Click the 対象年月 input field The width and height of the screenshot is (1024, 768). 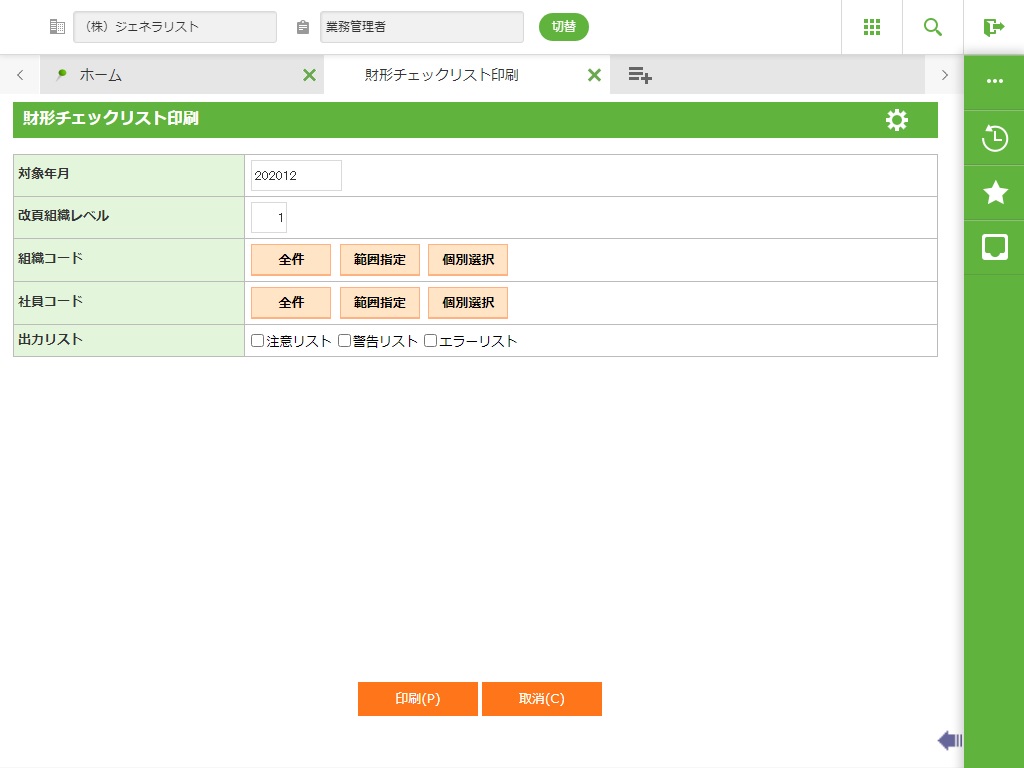(x=296, y=176)
